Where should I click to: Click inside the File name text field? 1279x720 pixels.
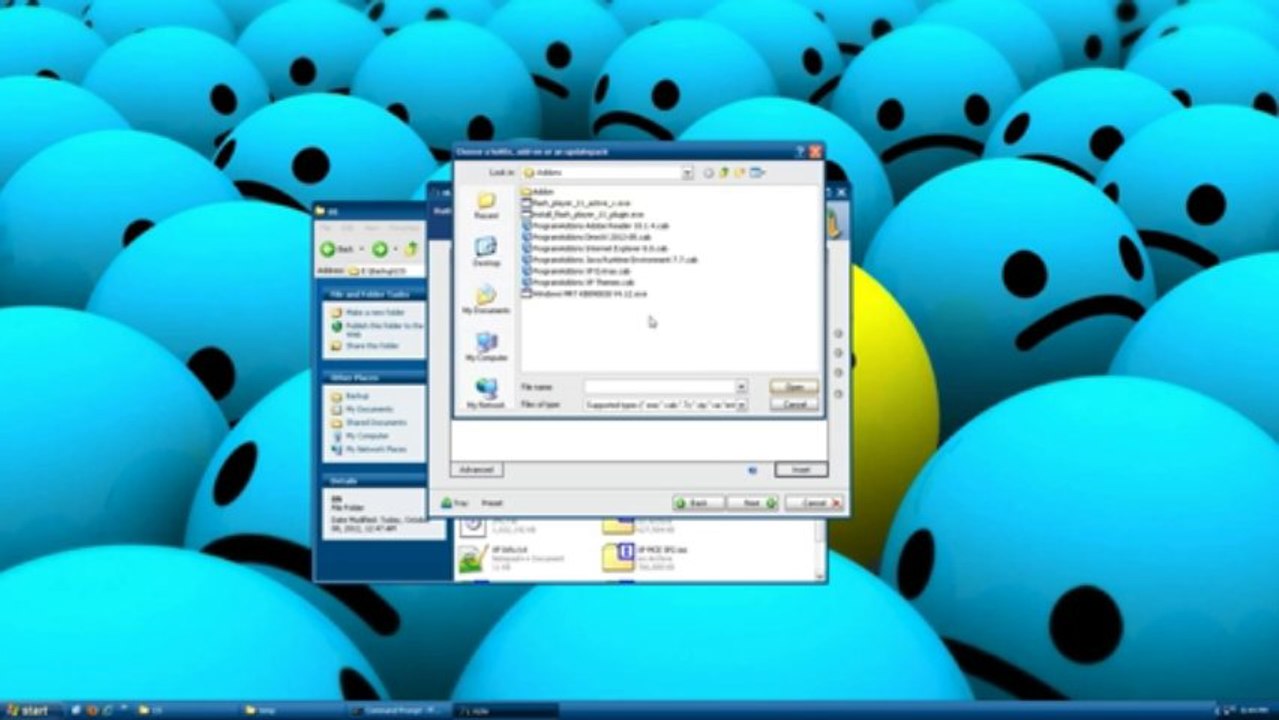point(660,386)
